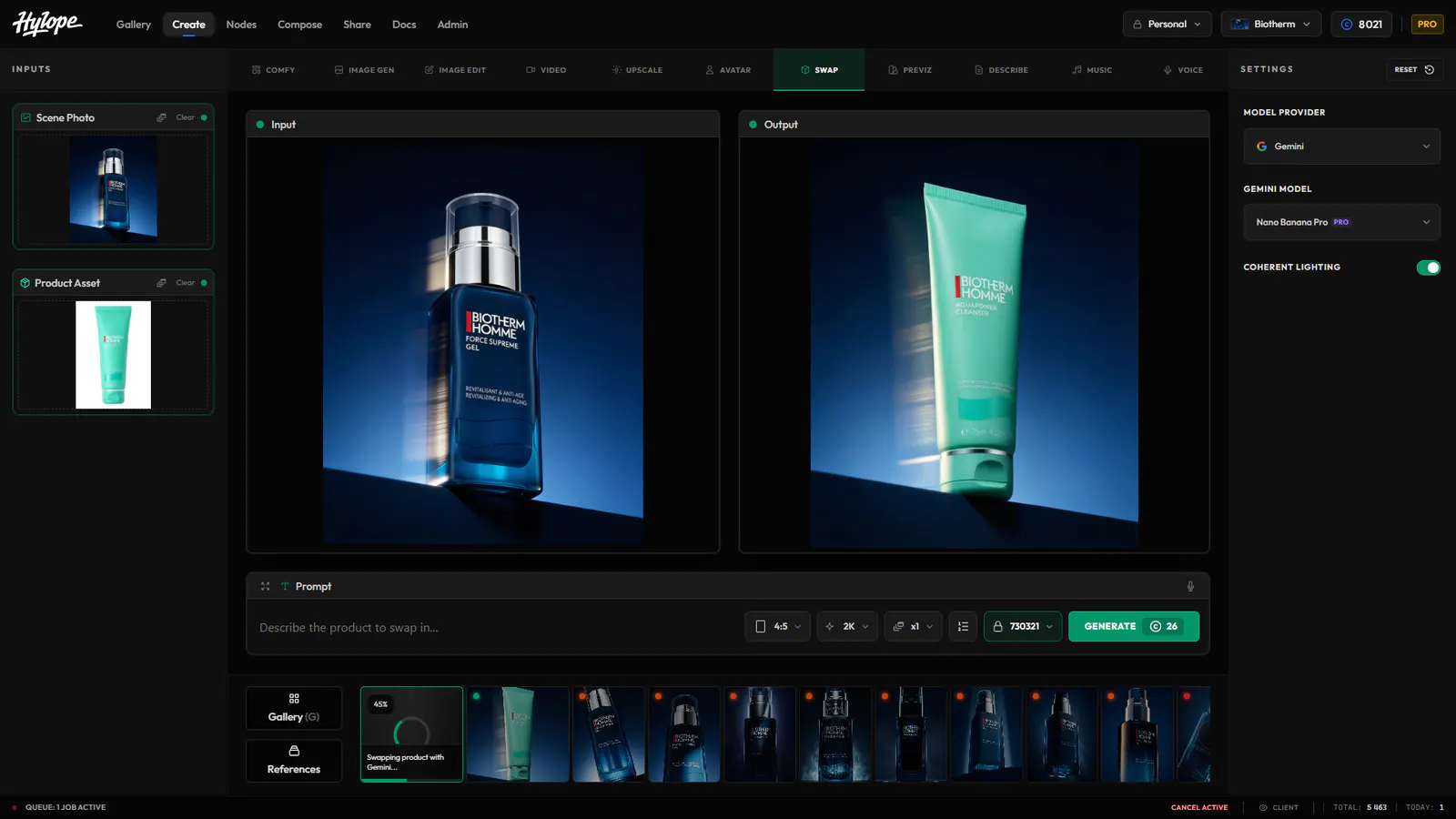Go to the Compose page
This screenshot has width=1456, height=819.
click(299, 25)
